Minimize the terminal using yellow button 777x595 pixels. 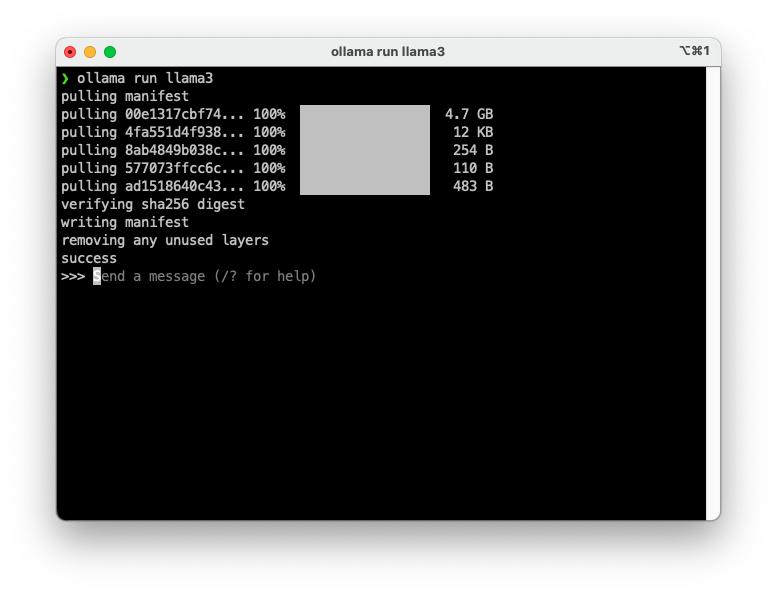(x=90, y=52)
